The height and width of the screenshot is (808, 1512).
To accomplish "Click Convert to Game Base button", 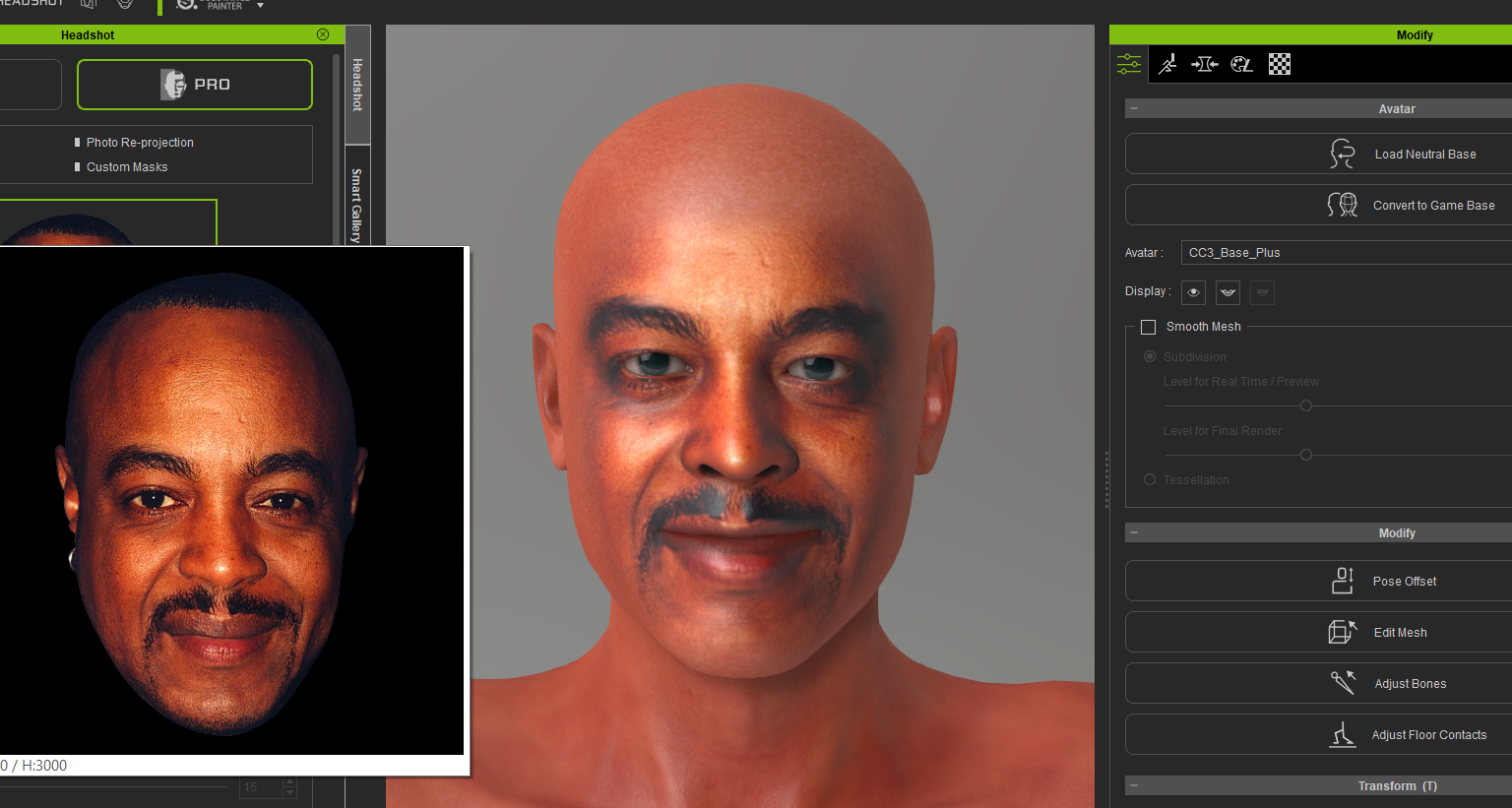I will click(1319, 205).
